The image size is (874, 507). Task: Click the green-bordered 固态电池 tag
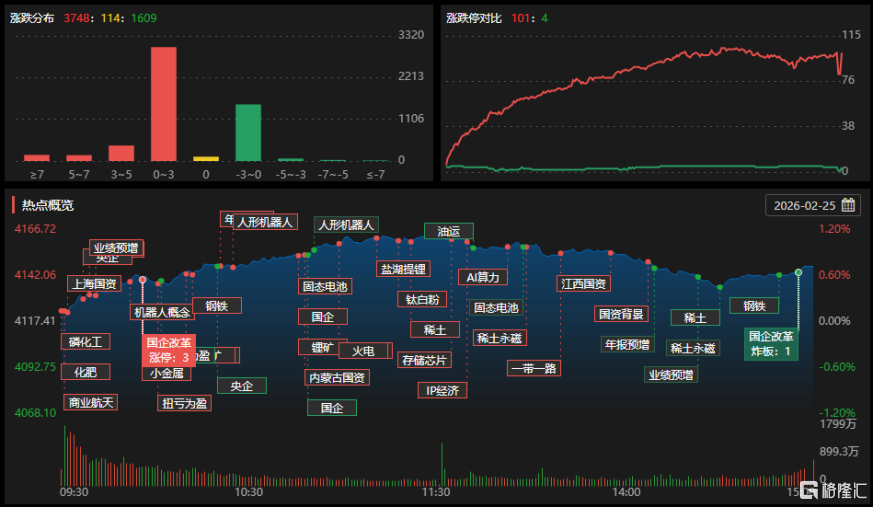tap(496, 308)
